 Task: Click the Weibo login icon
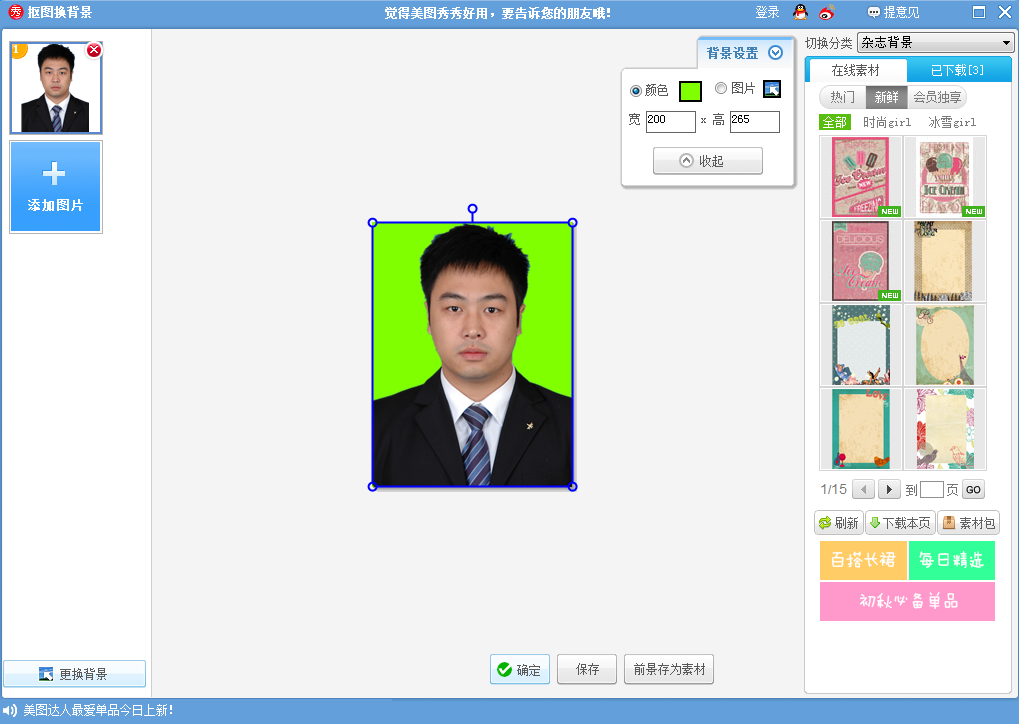coord(827,12)
